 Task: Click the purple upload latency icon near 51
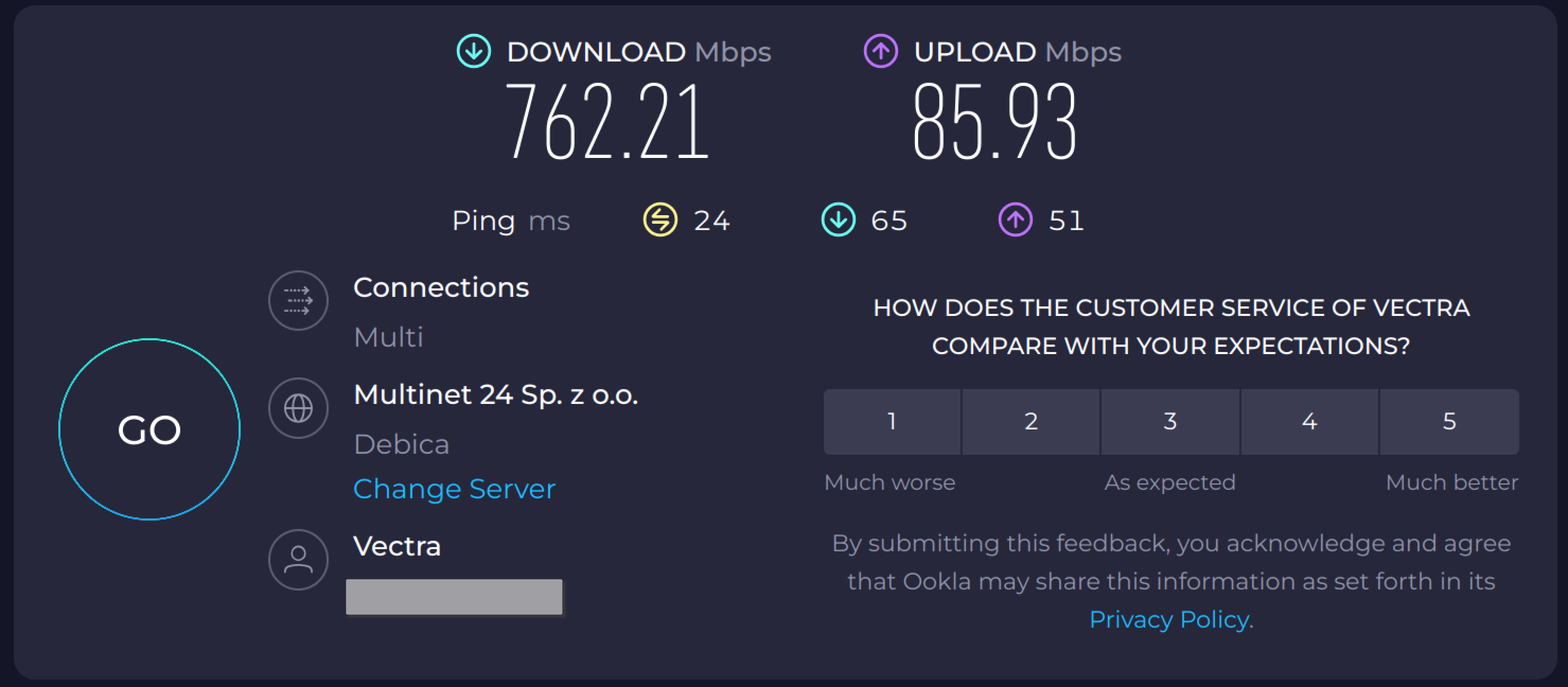point(1015,219)
